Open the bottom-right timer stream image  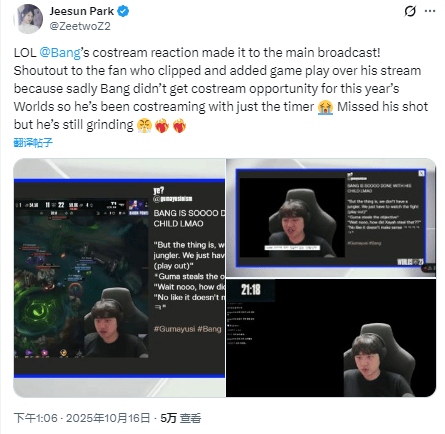(331, 338)
